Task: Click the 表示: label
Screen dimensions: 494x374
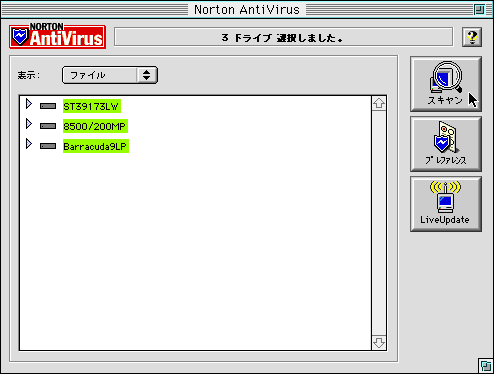Action: (x=29, y=75)
